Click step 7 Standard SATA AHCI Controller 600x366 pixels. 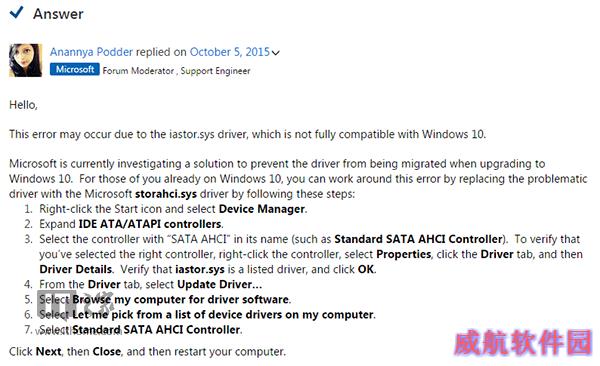(156, 330)
